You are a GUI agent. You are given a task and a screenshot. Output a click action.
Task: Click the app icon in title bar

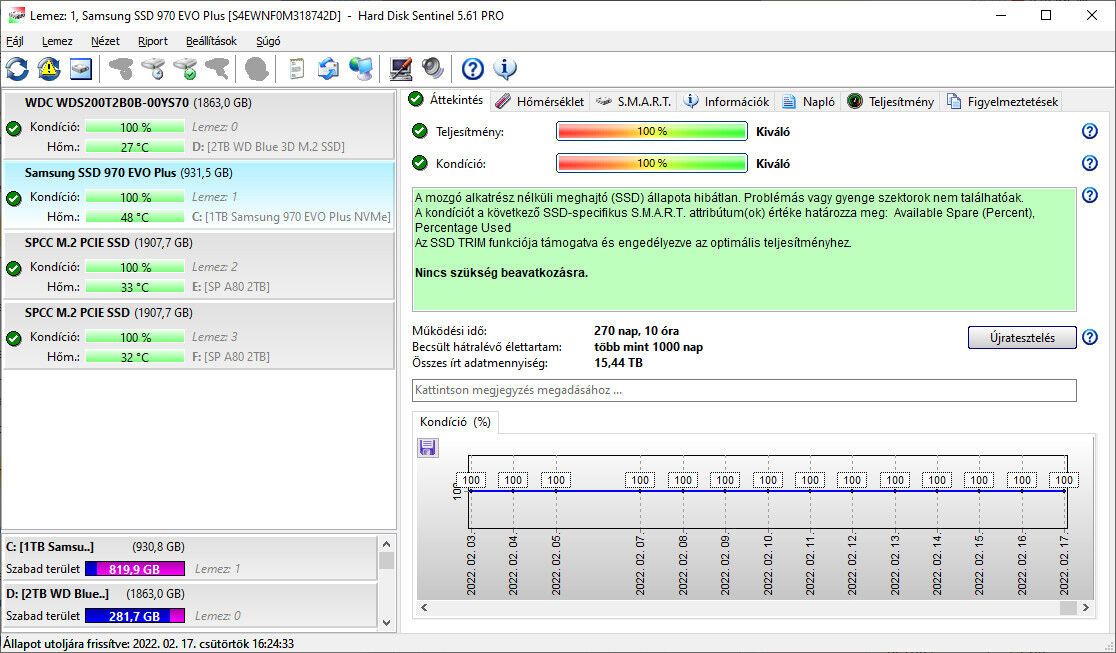tap(15, 15)
